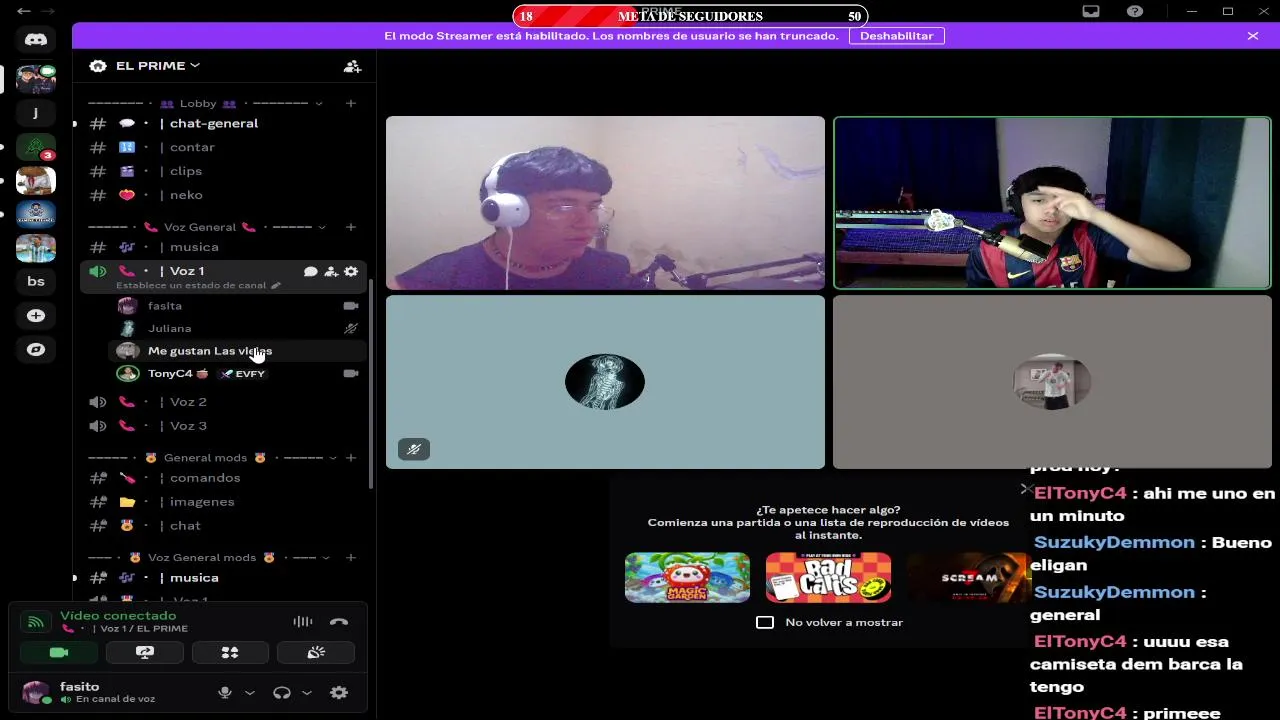1280x720 pixels.
Task: Collapse the Lobby category
Action: click(205, 103)
